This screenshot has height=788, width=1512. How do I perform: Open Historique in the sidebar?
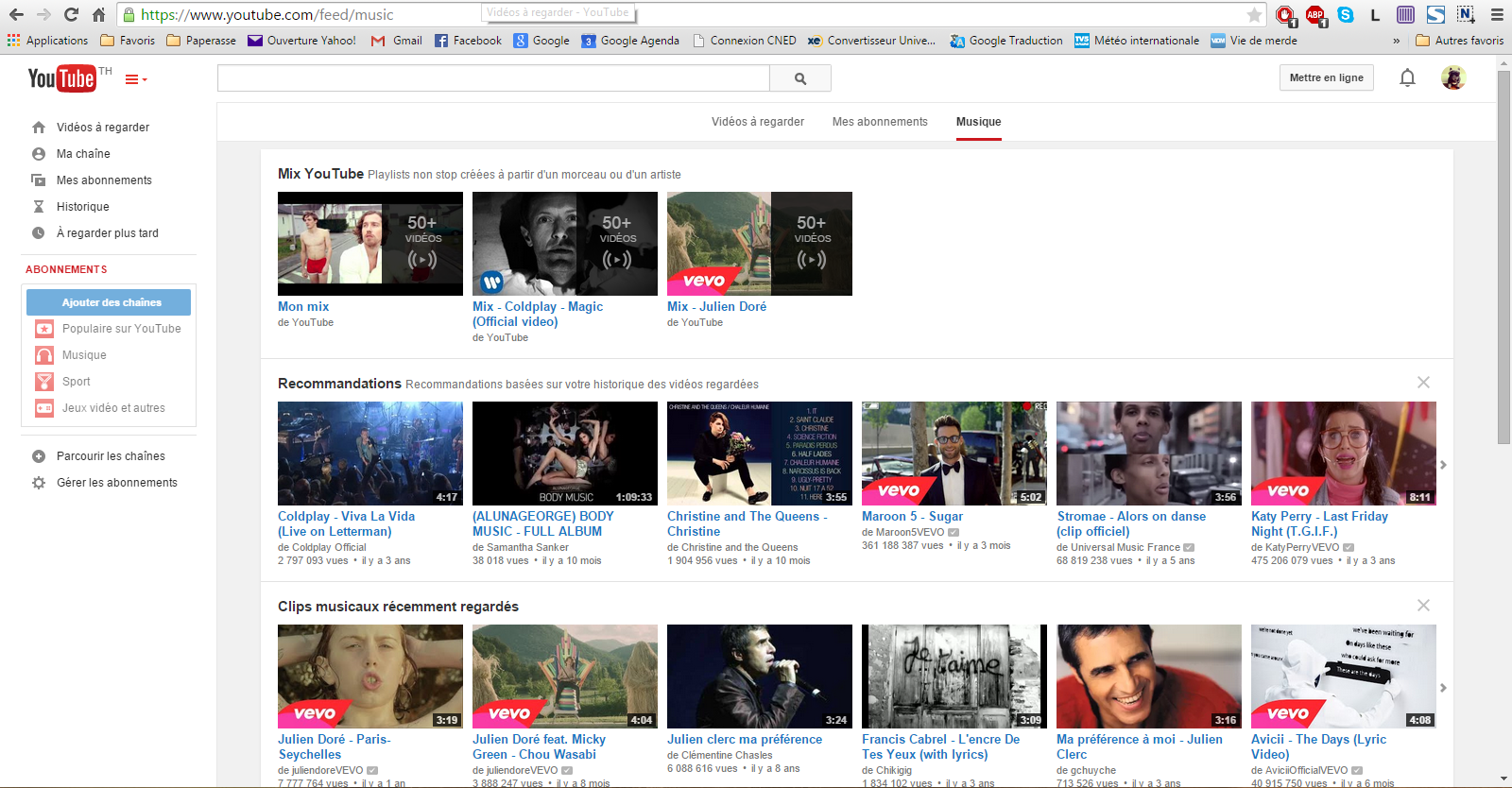point(83,207)
